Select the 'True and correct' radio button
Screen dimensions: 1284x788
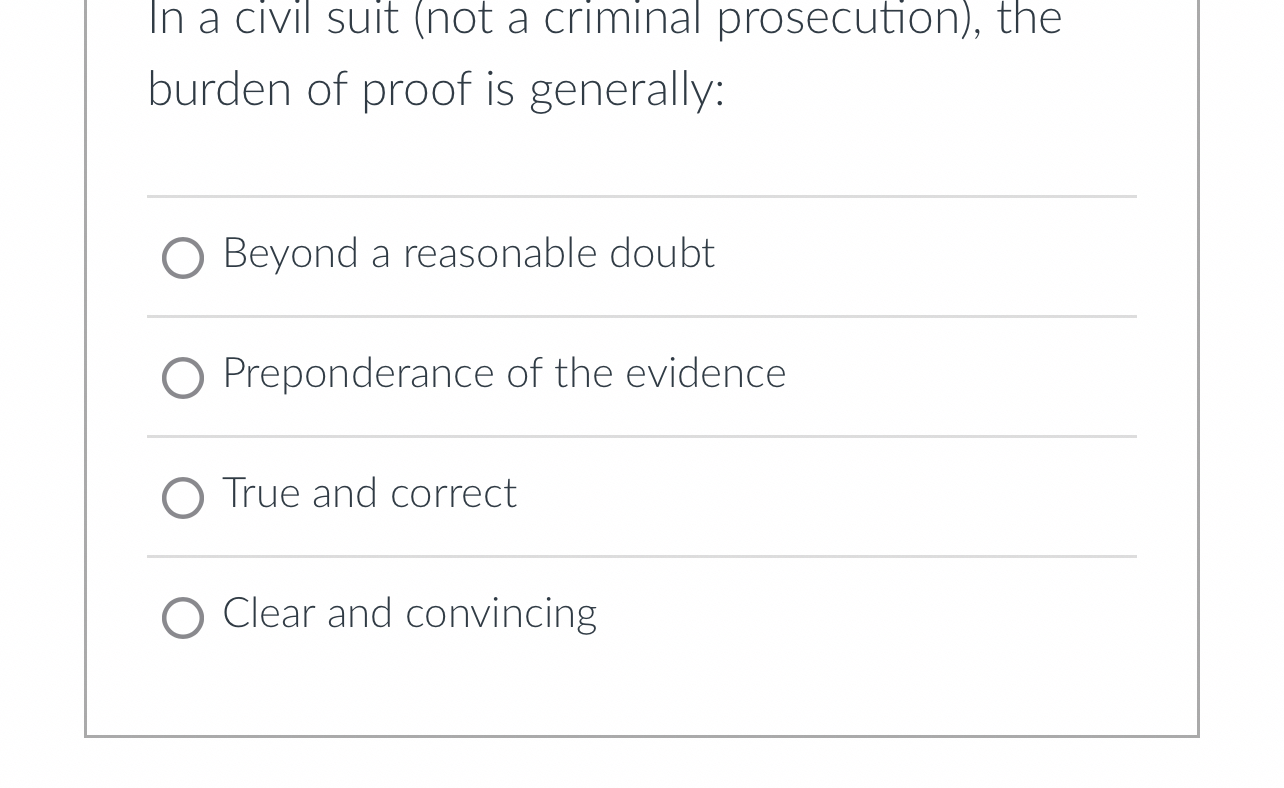(183, 498)
